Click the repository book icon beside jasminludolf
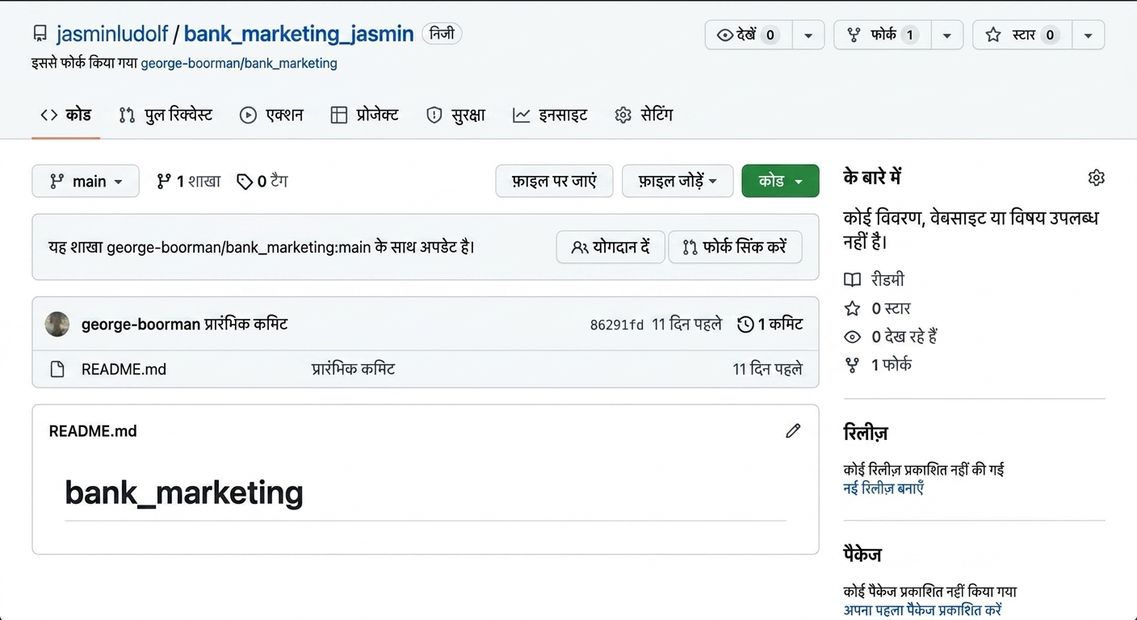The height and width of the screenshot is (620, 1137). pos(41,34)
